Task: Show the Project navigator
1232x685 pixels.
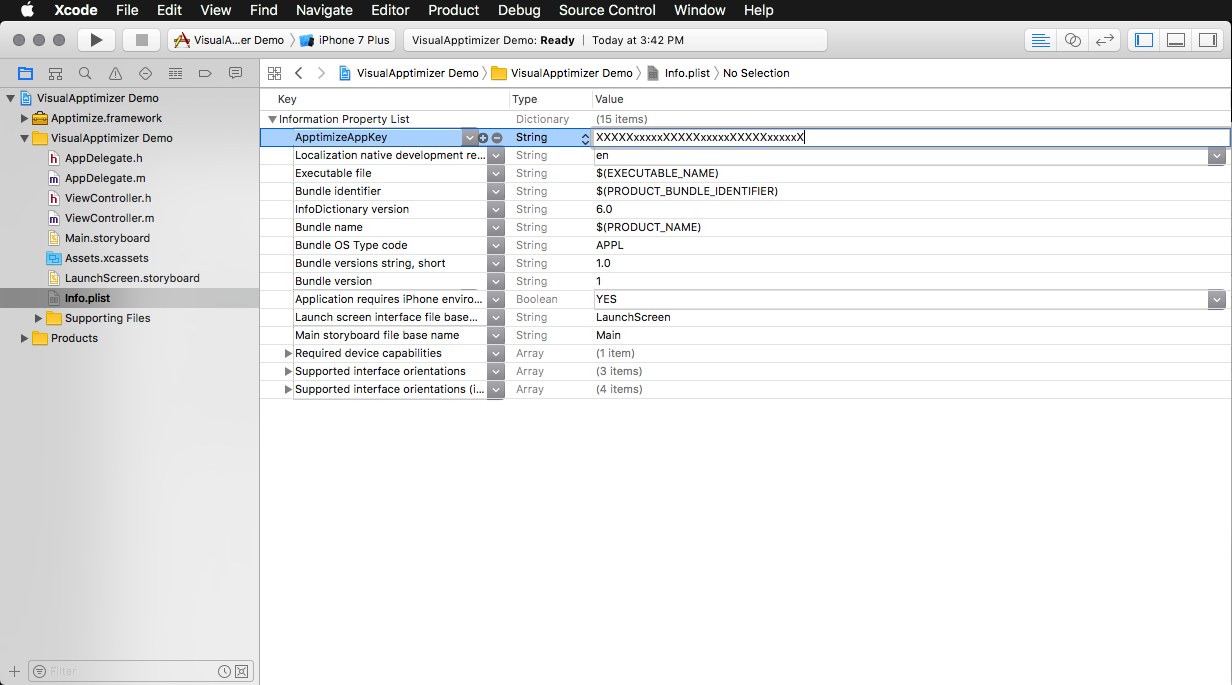Action: pos(26,73)
